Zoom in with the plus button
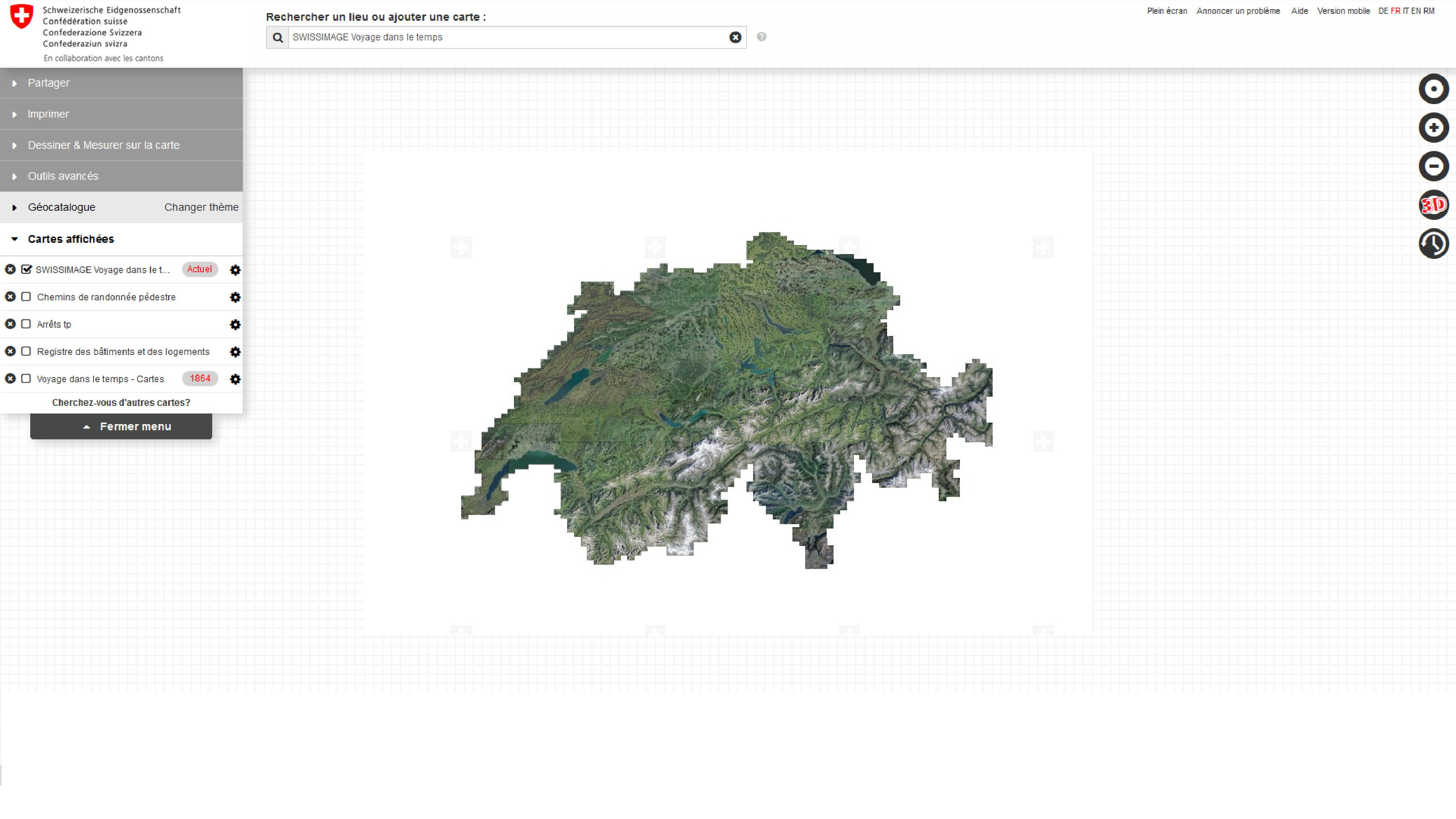Screen dimensions: 1456x819 point(1433,128)
